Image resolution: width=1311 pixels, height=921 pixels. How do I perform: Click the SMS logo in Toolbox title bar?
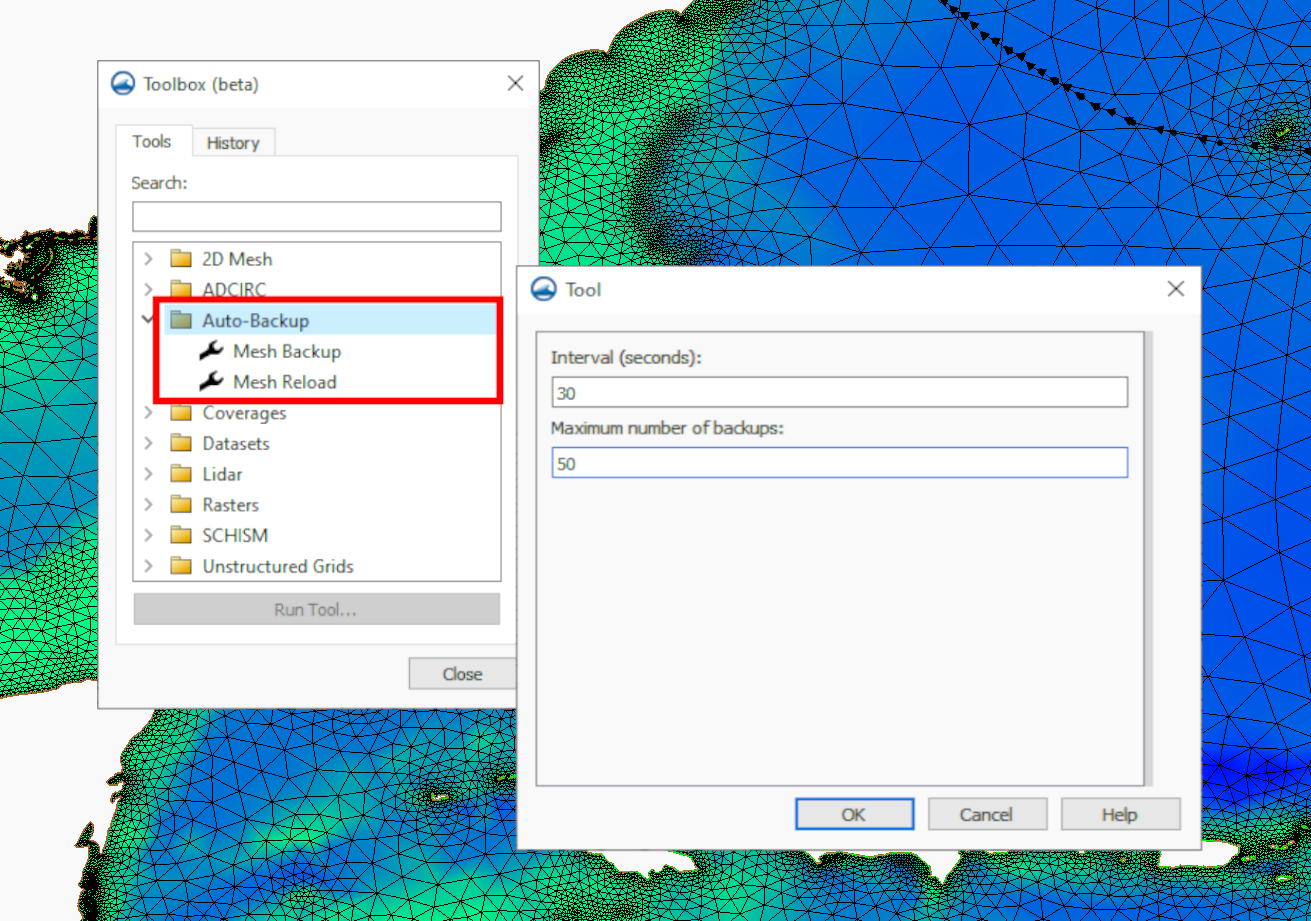[x=123, y=83]
